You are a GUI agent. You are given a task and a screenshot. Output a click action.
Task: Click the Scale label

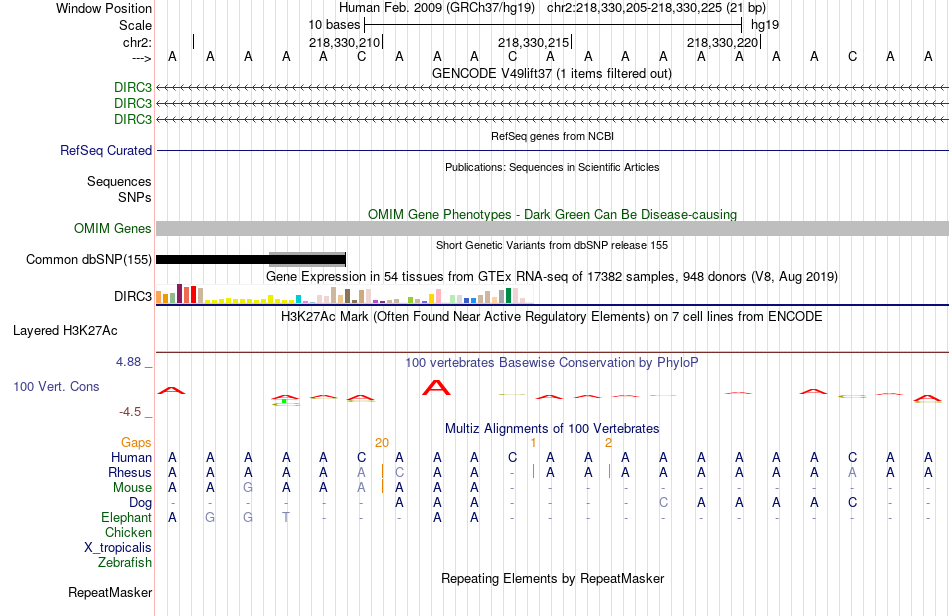(135, 25)
